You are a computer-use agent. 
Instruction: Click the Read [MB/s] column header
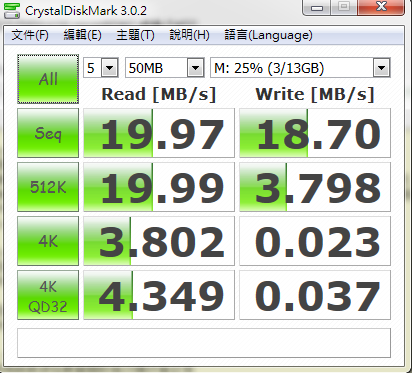pos(159,94)
